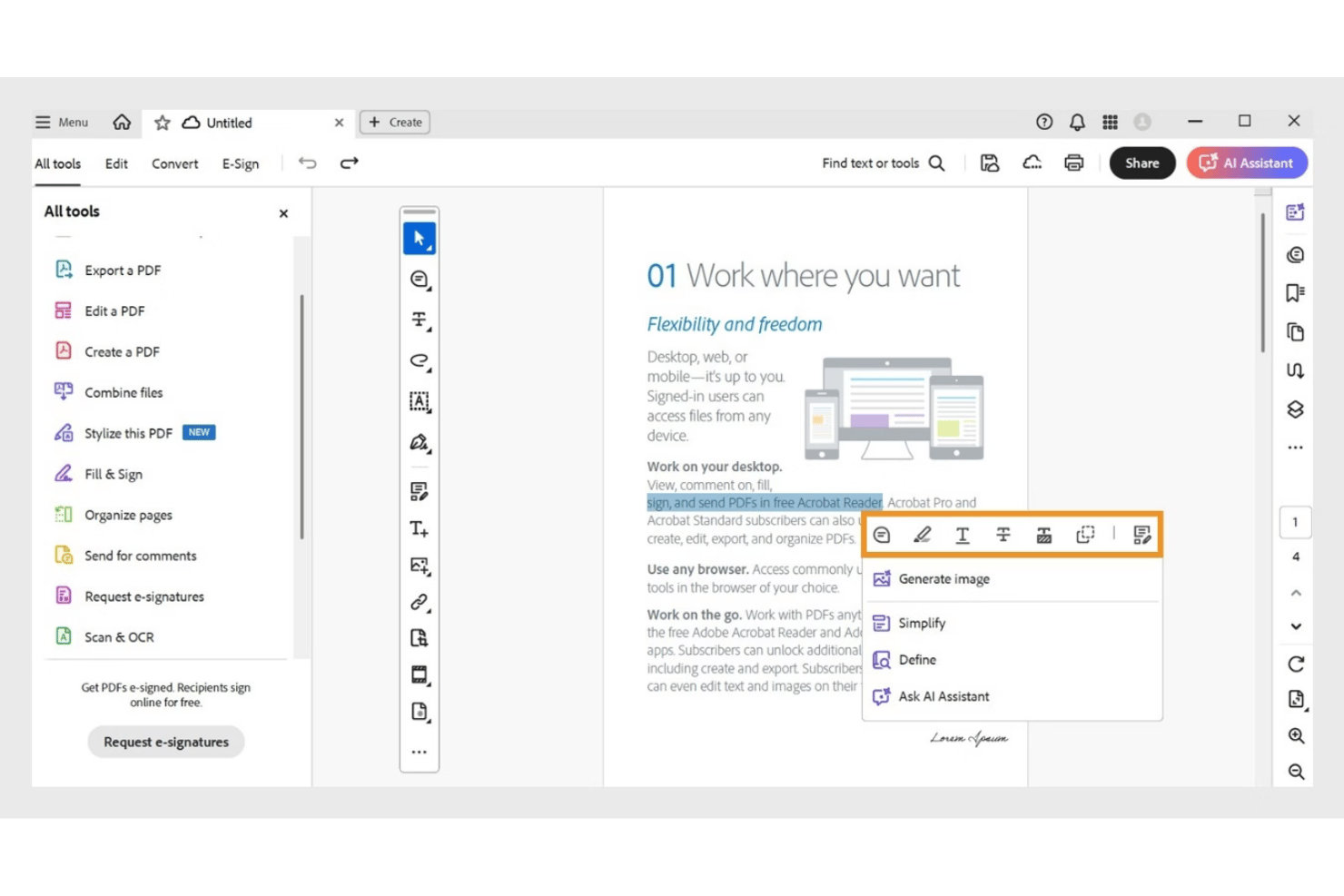Underline selected text in popup toolbar
The image size is (1344, 896).
pyautogui.click(x=963, y=535)
